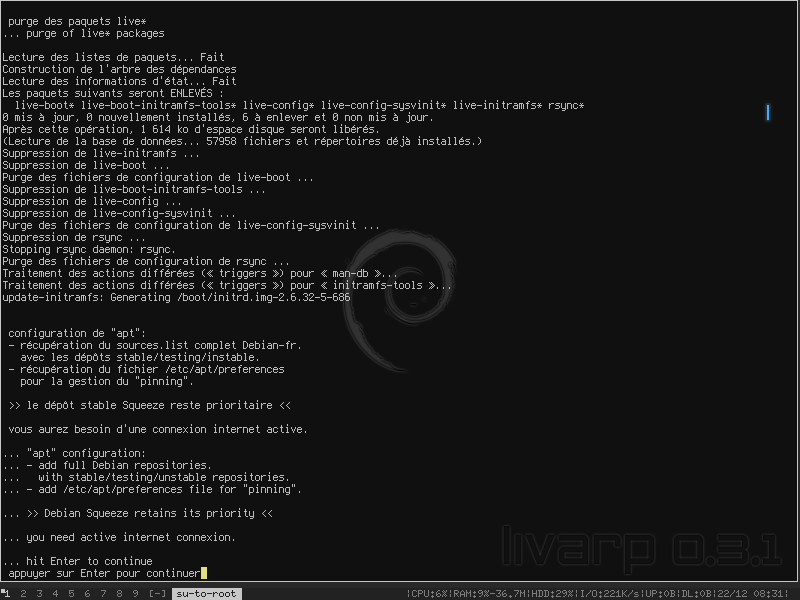The image size is (800, 600).
Task: Switch to workspace tag 6
Action: [87, 594]
